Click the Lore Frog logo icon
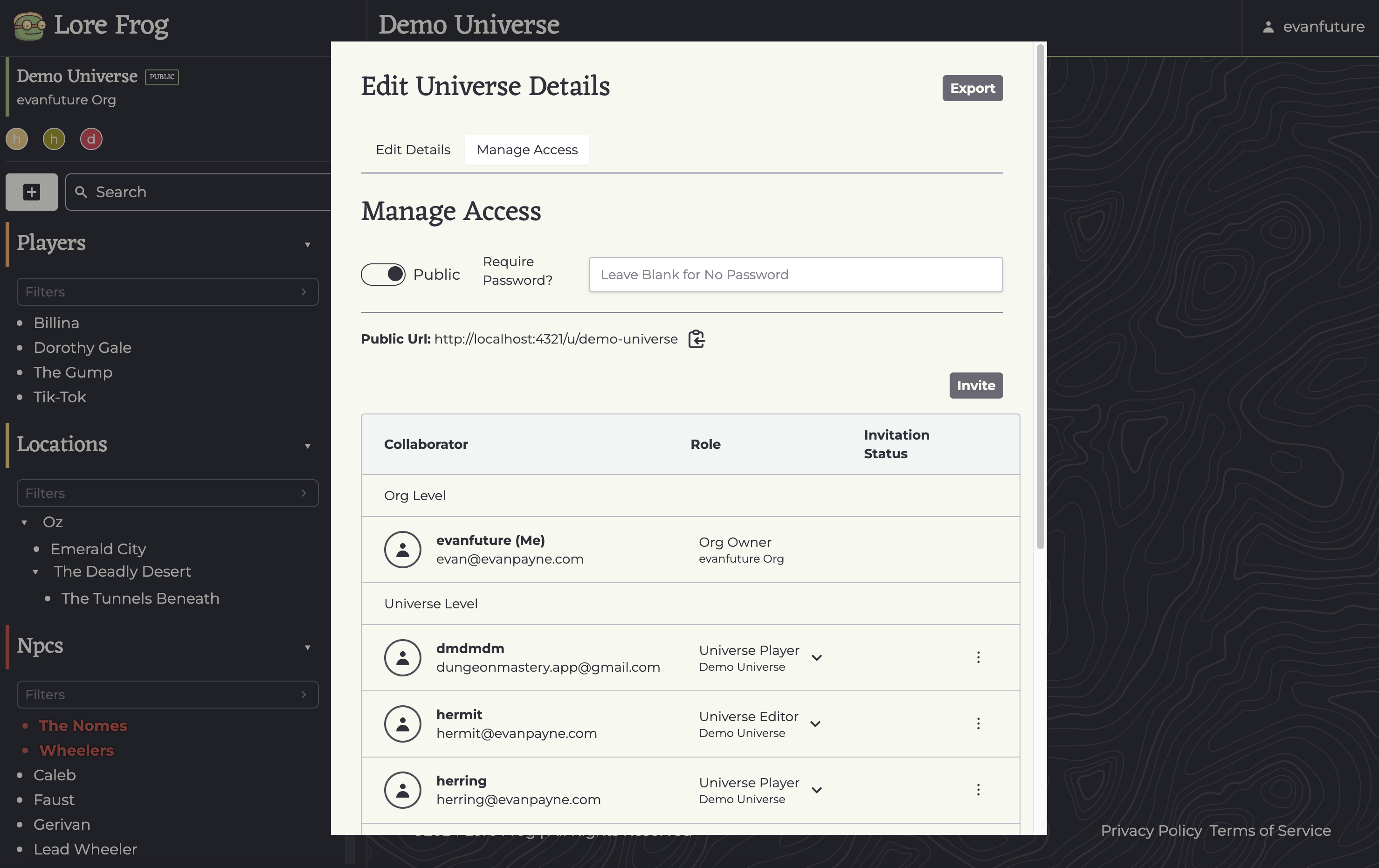The image size is (1379, 868). coord(28,26)
